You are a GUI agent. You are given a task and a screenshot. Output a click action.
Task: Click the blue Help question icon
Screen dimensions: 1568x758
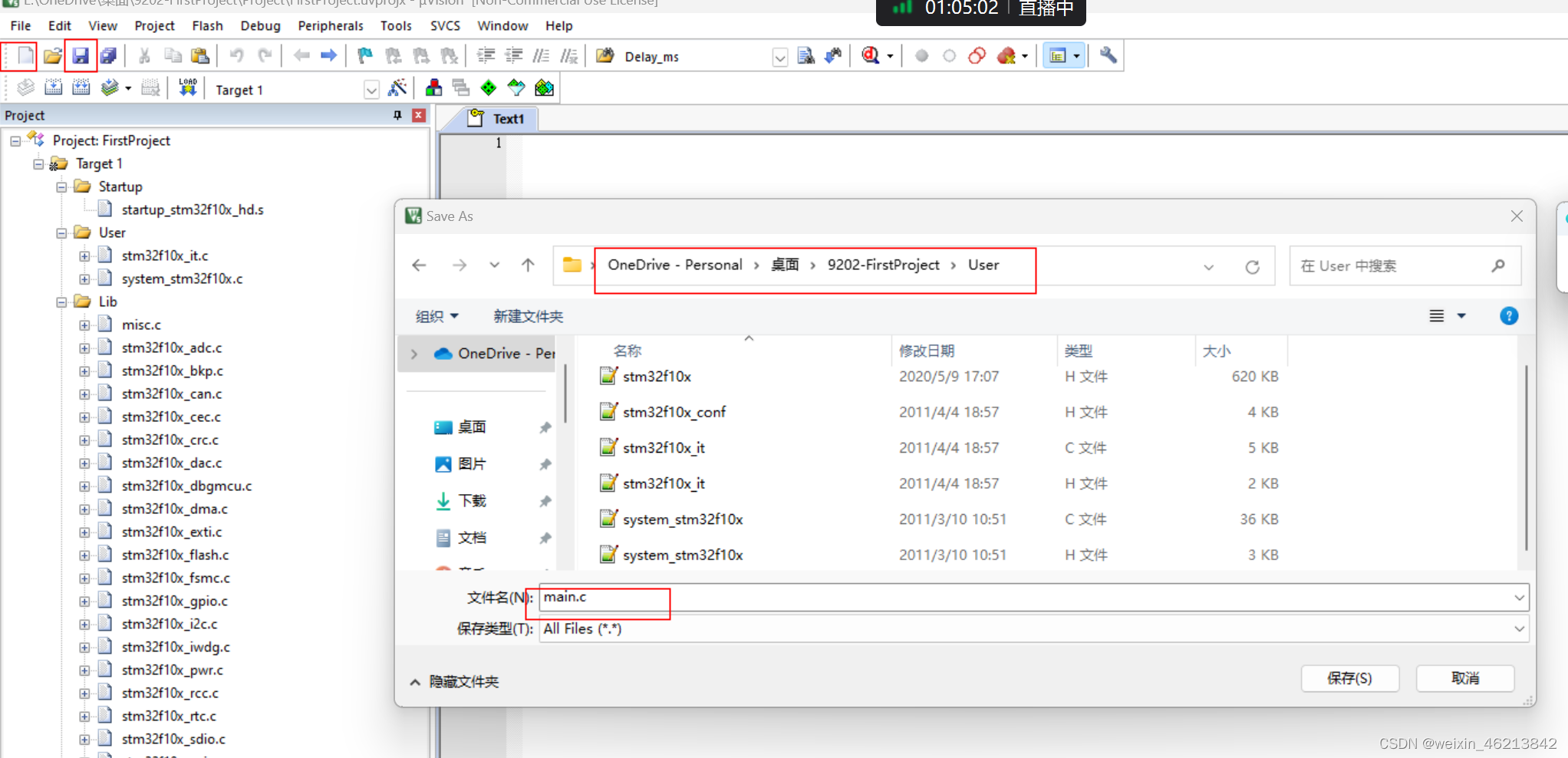point(1509,316)
